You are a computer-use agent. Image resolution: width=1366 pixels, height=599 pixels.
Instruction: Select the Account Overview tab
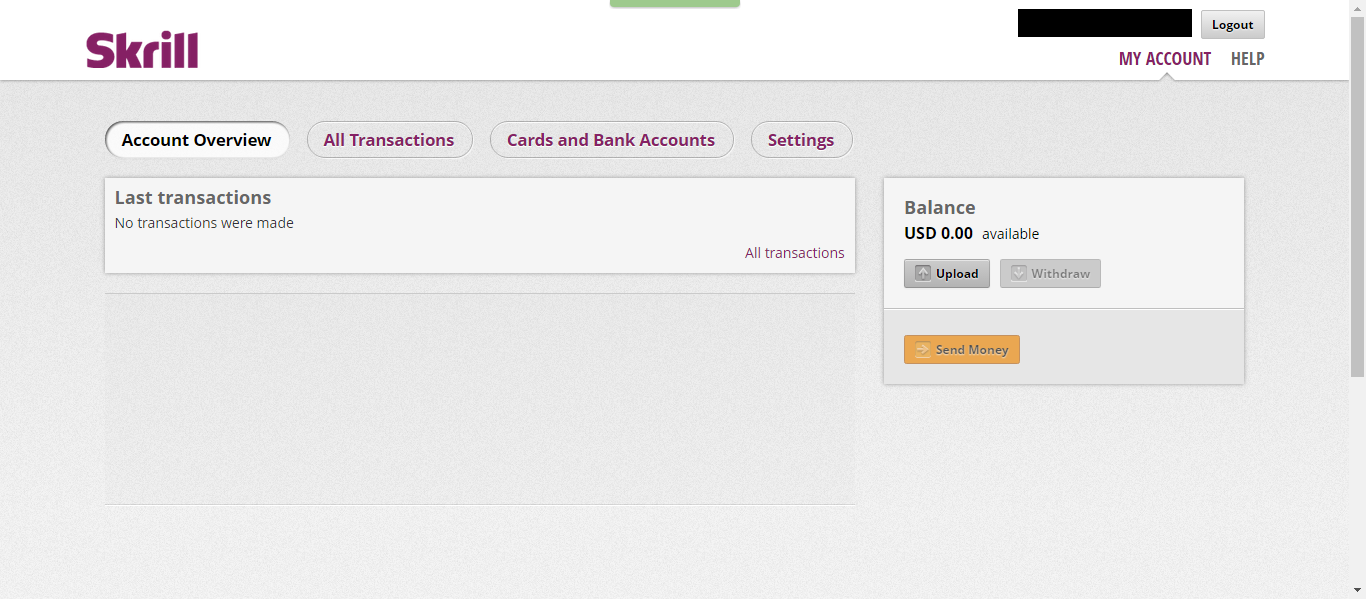[x=197, y=140]
